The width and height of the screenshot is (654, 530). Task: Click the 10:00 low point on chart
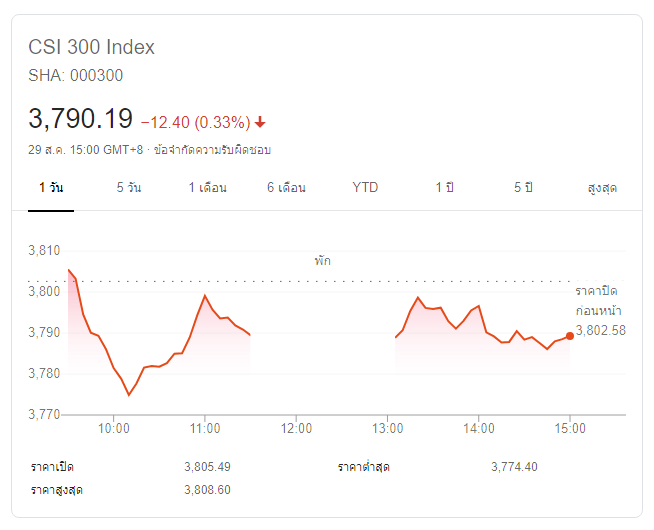click(x=128, y=395)
